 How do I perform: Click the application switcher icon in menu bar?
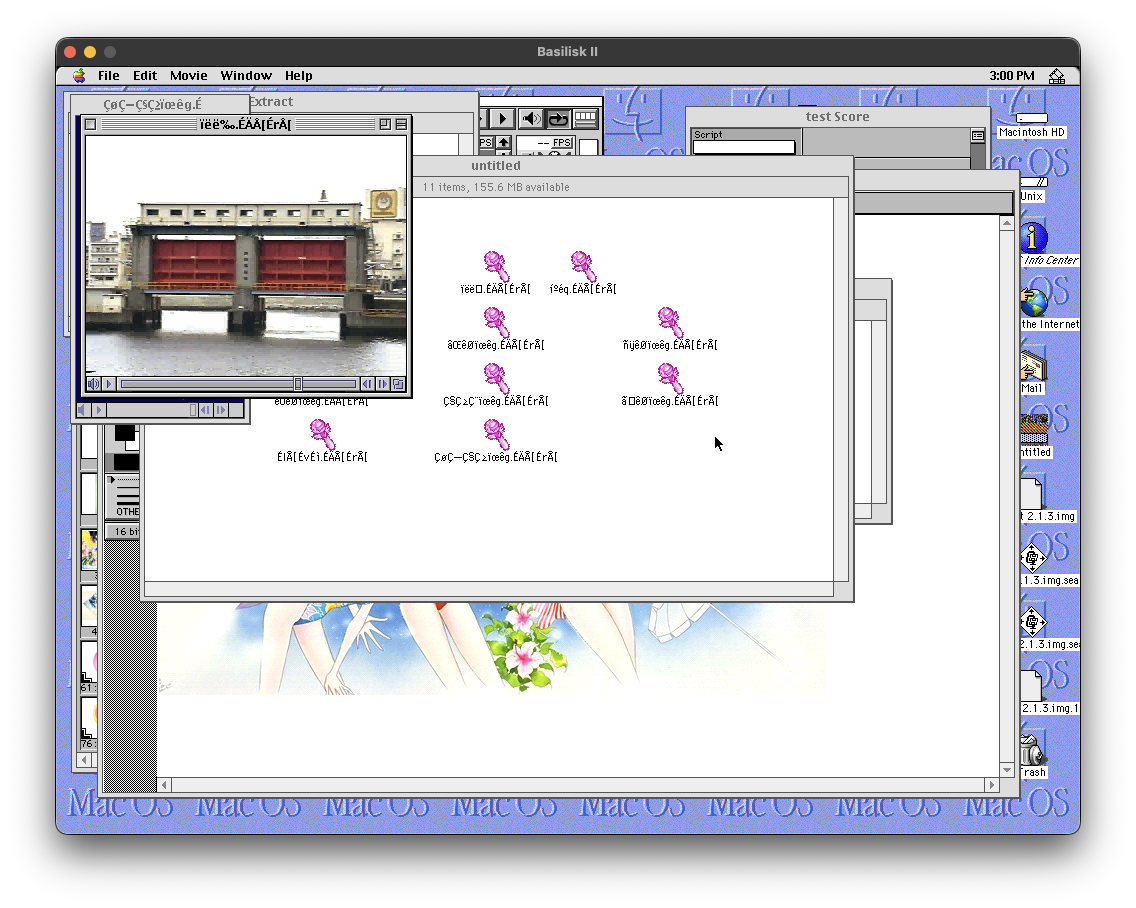coord(1056,76)
